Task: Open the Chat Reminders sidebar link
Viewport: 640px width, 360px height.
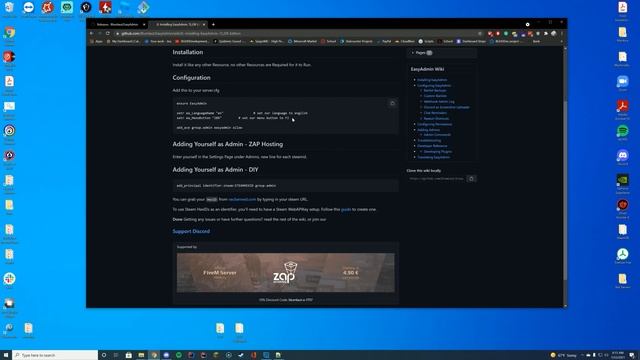Action: (x=435, y=113)
